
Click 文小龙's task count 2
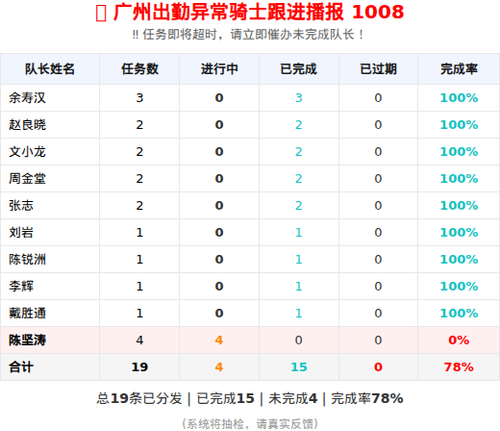point(140,152)
